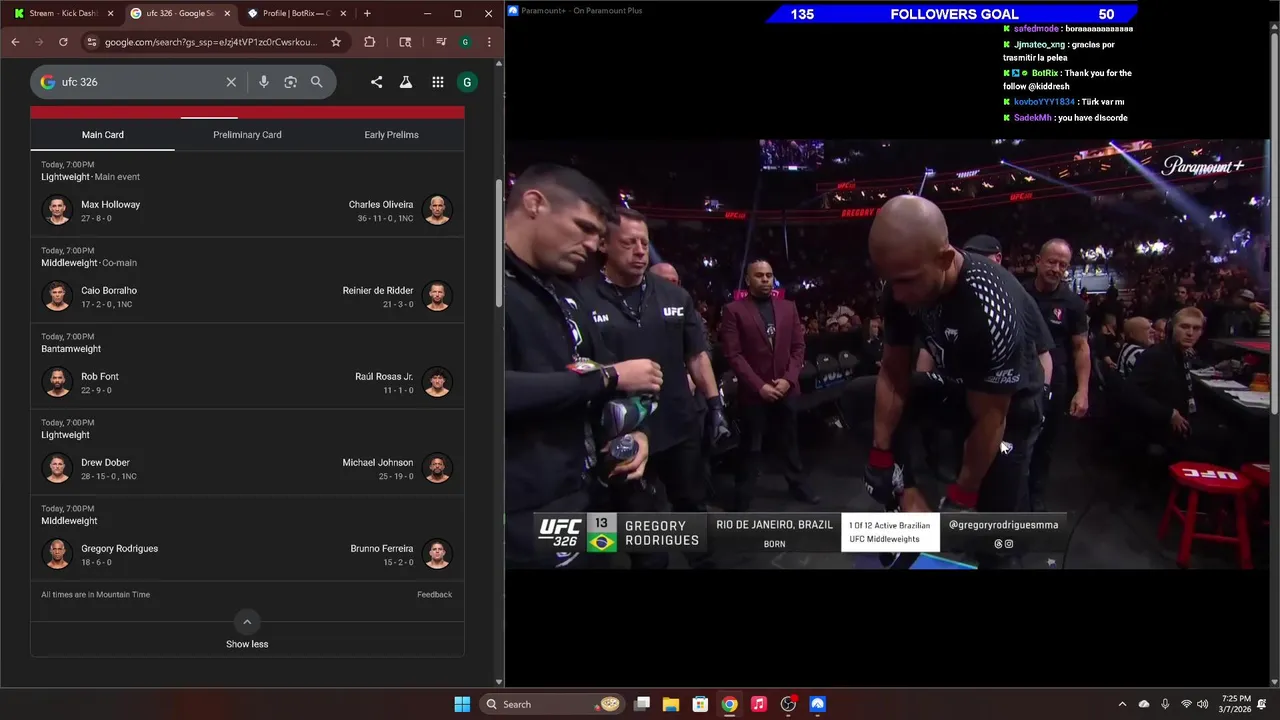This screenshot has width=1280, height=720.
Task: Select chat message from kovboYYY1834
Action: 1064,102
